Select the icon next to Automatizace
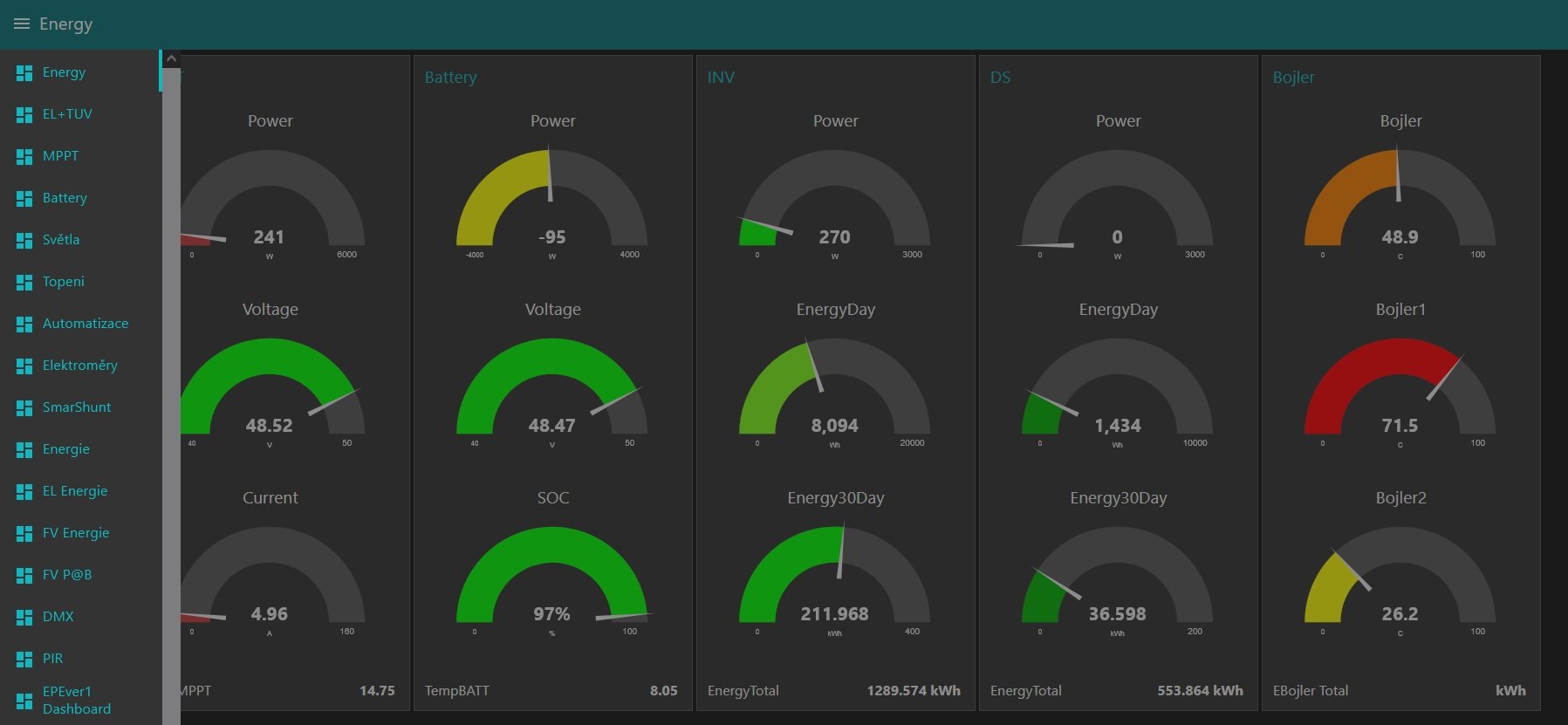This screenshot has height=725, width=1568. [x=24, y=324]
